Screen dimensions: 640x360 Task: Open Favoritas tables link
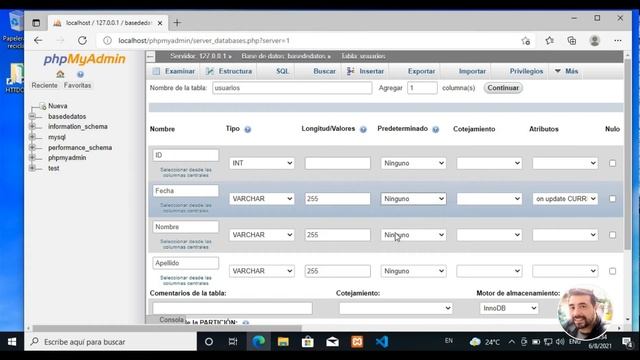coord(77,85)
